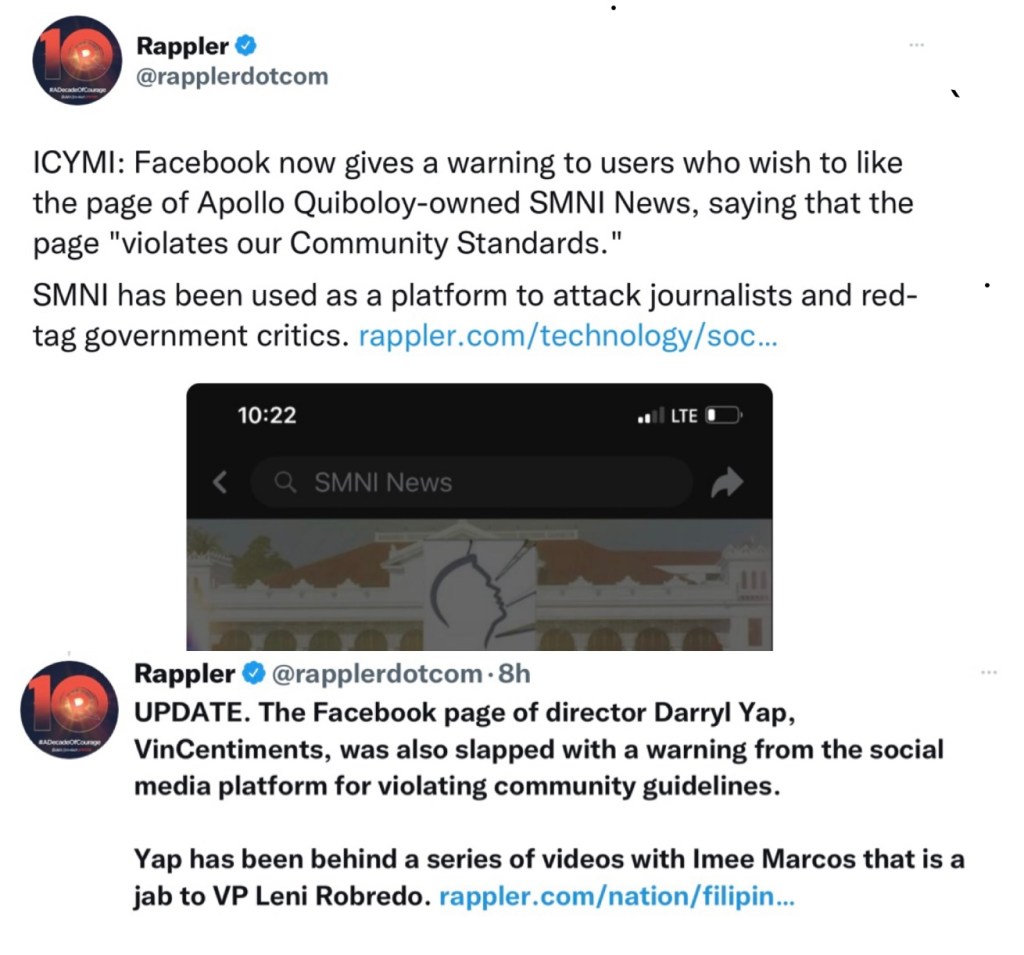The height and width of the screenshot is (955, 1024).
Task: Click the SMNI News search field
Action: click(x=470, y=483)
